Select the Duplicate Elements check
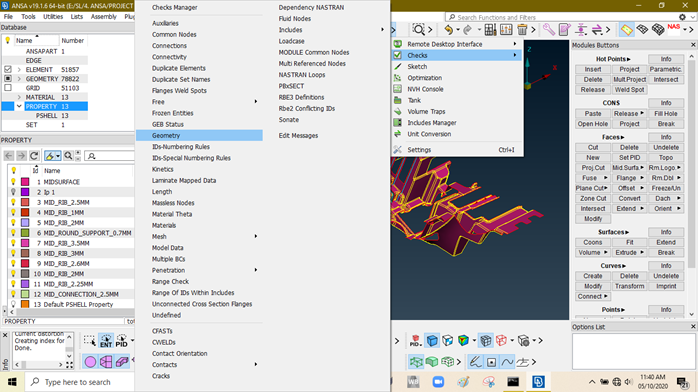The height and width of the screenshot is (392, 698). 179,68
